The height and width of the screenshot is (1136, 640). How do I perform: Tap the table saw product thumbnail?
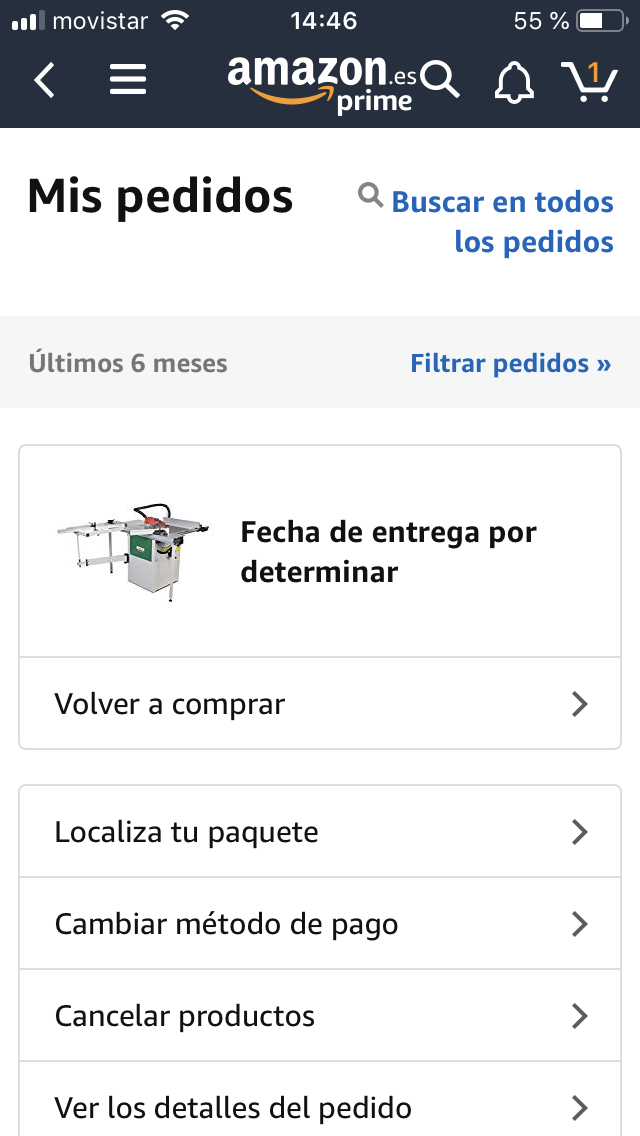133,550
